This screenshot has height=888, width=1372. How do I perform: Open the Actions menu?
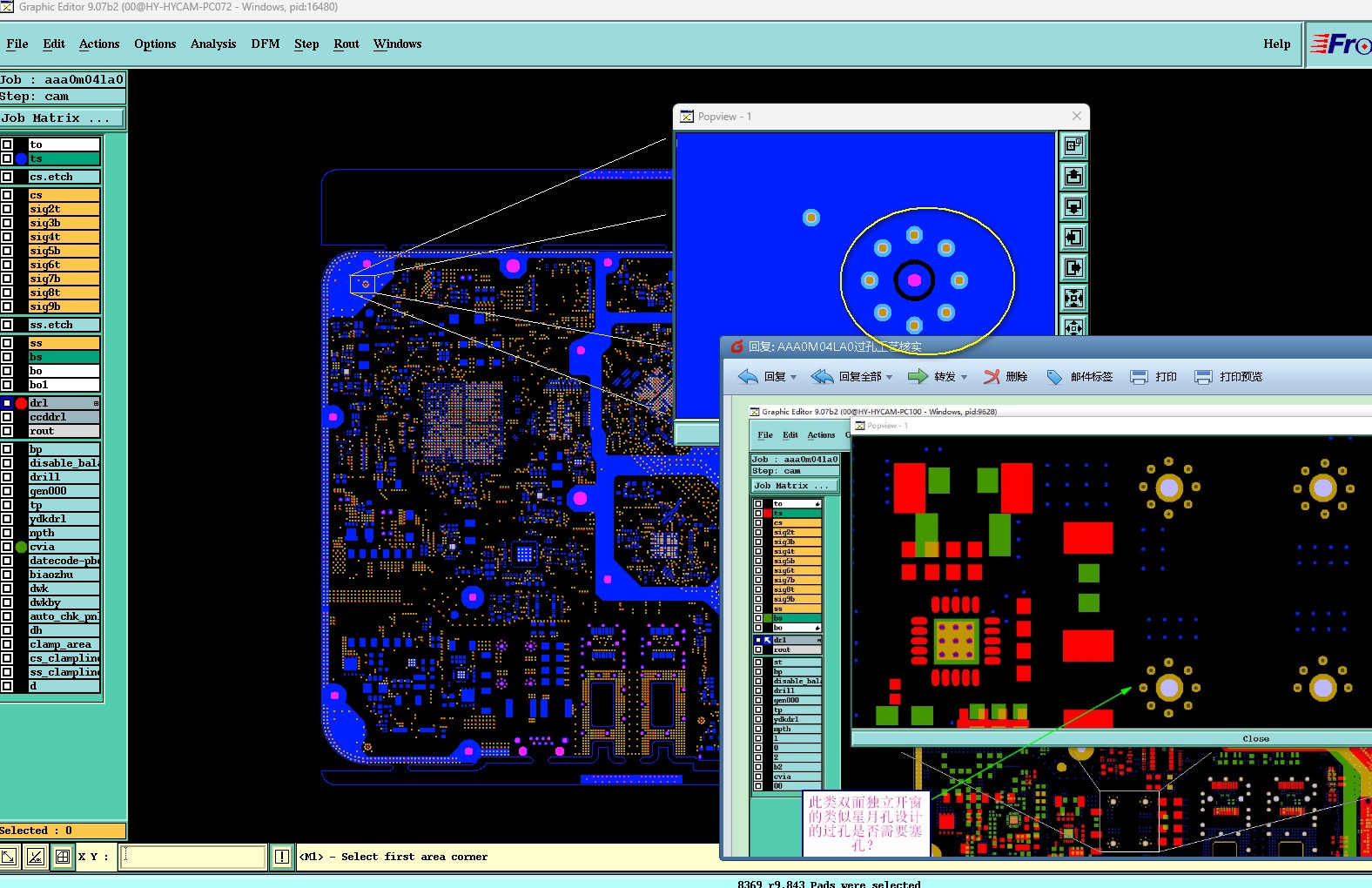(x=99, y=44)
